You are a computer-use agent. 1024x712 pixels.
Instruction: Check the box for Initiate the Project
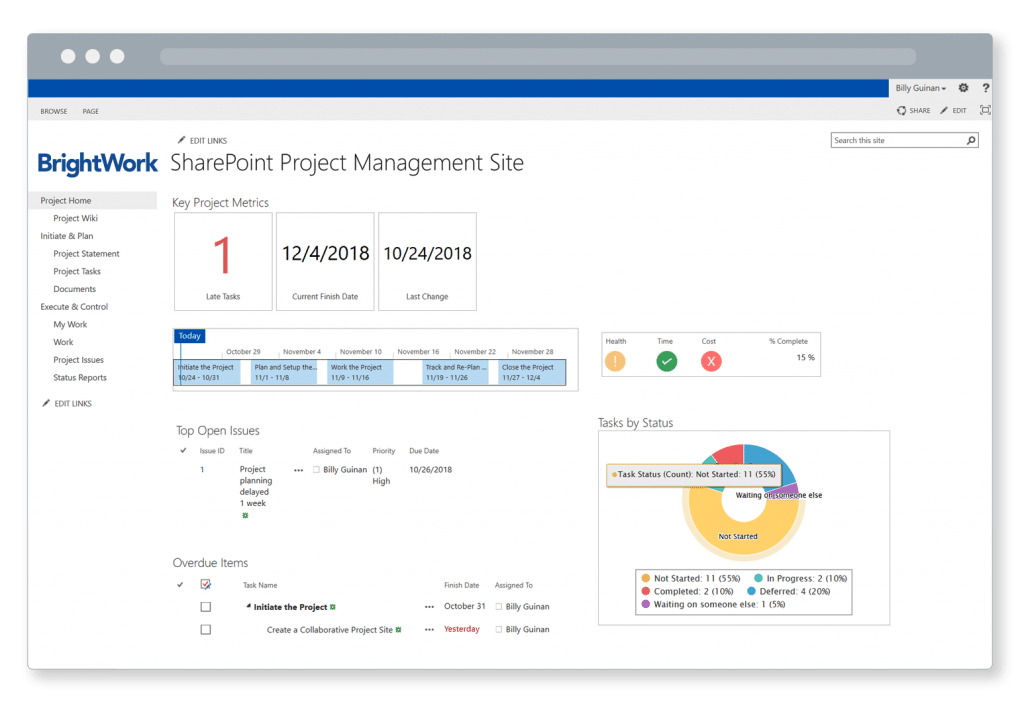click(206, 606)
